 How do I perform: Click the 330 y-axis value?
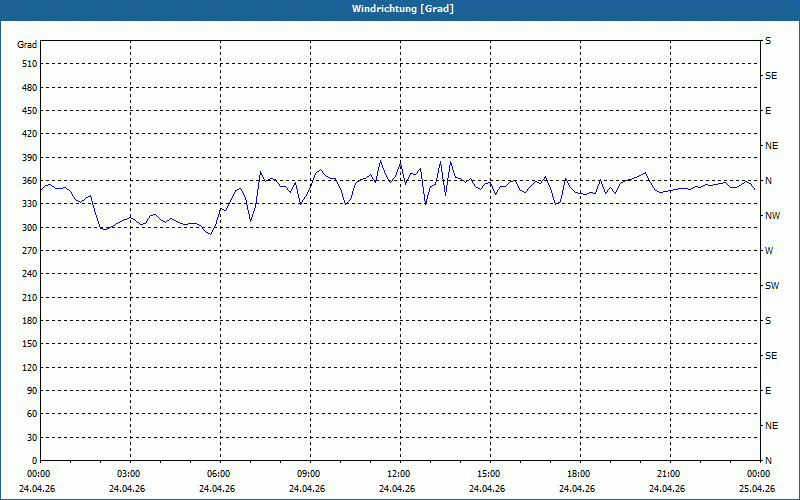pos(30,204)
